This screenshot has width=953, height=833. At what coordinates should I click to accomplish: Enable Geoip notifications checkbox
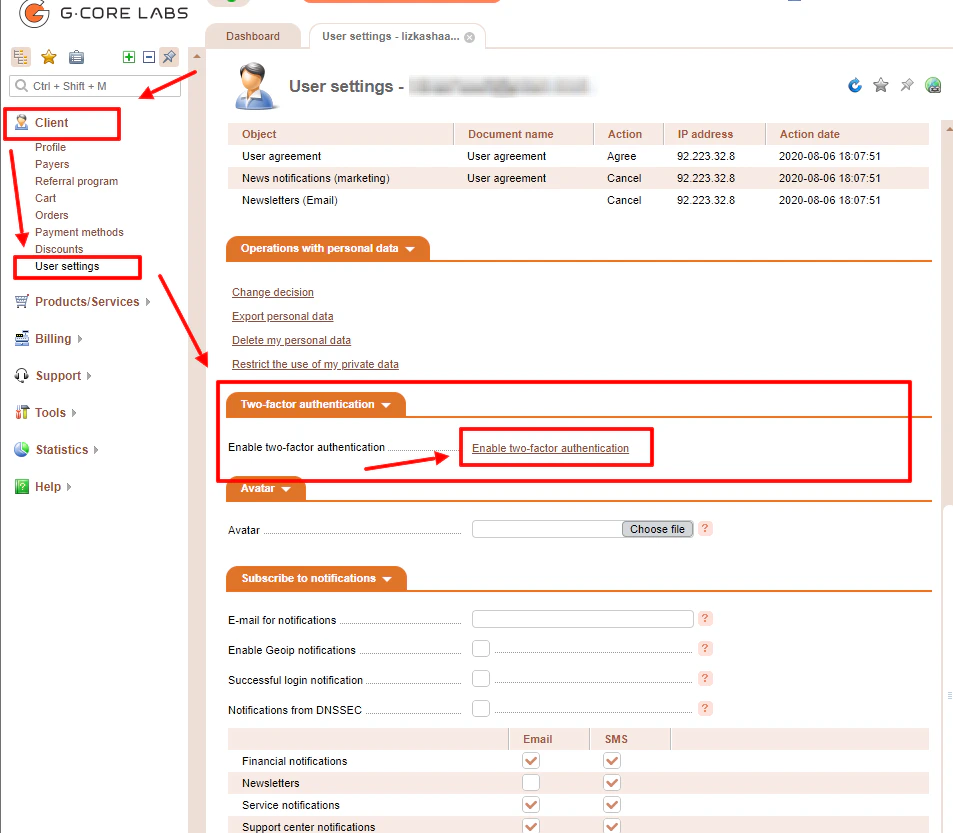pyautogui.click(x=481, y=648)
